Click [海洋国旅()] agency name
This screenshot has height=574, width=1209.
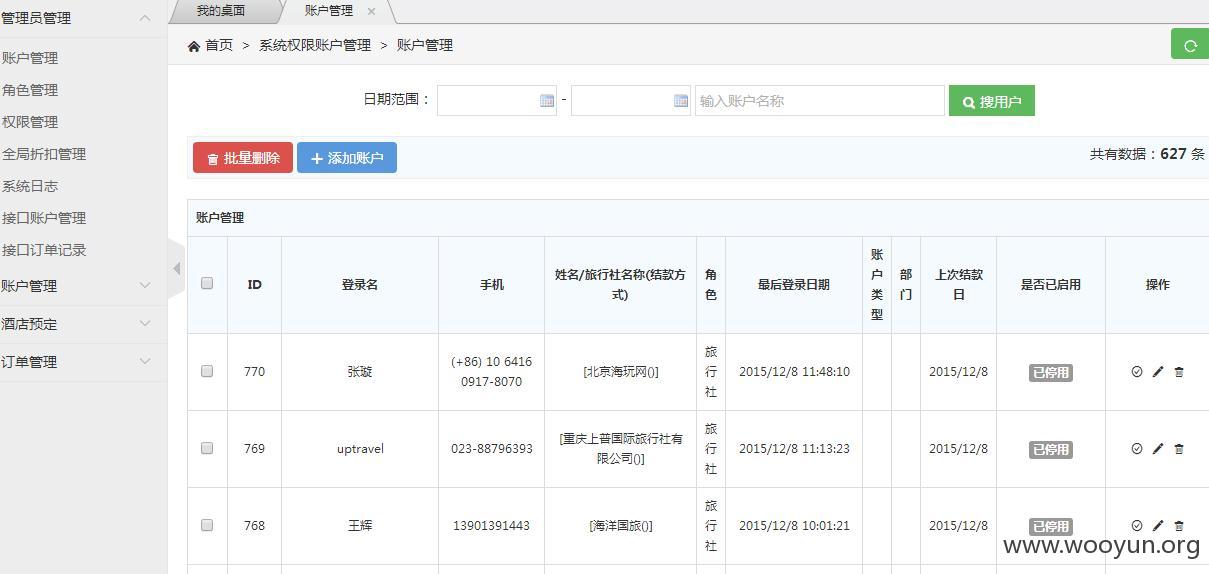coord(621,525)
